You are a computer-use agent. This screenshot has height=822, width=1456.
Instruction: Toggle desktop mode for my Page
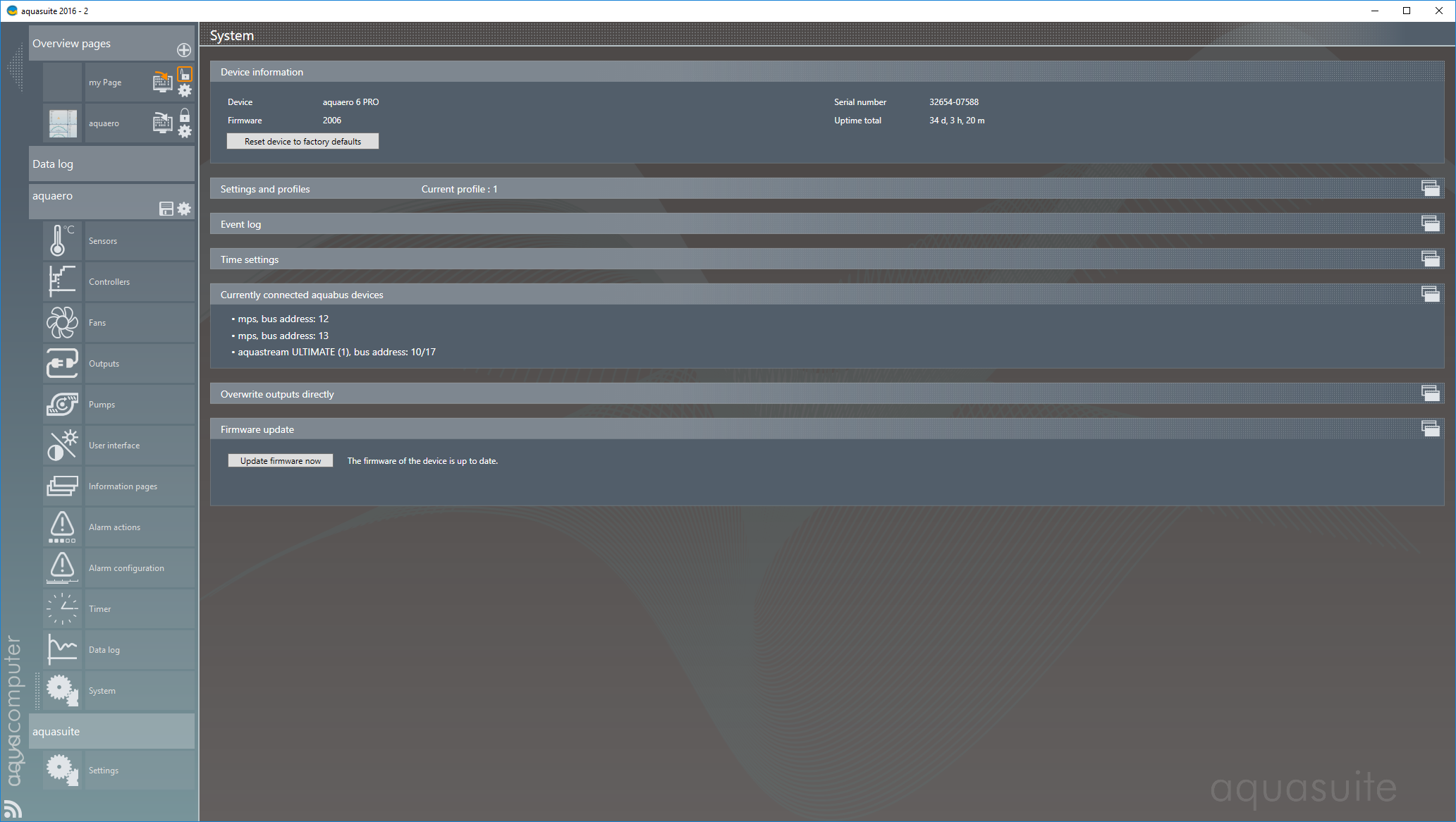point(162,82)
